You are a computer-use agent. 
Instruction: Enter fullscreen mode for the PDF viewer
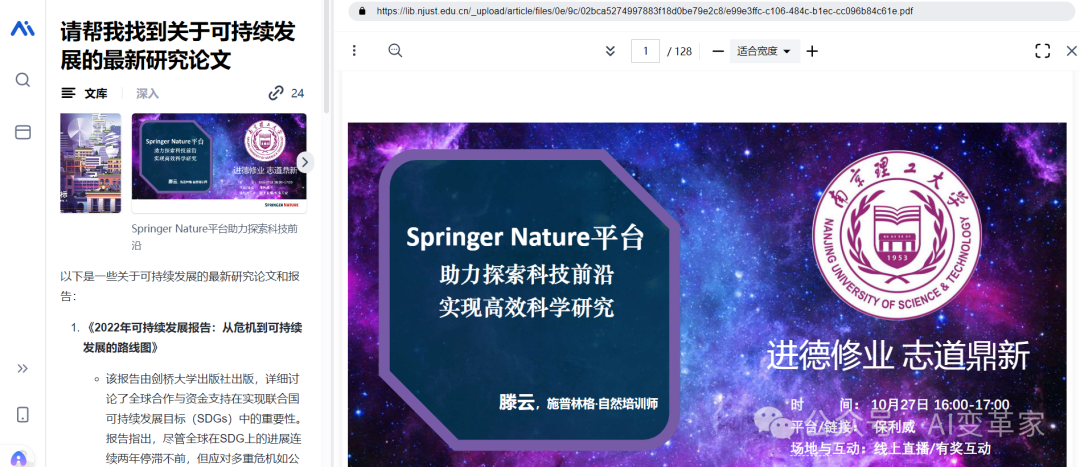pyautogui.click(x=1042, y=51)
